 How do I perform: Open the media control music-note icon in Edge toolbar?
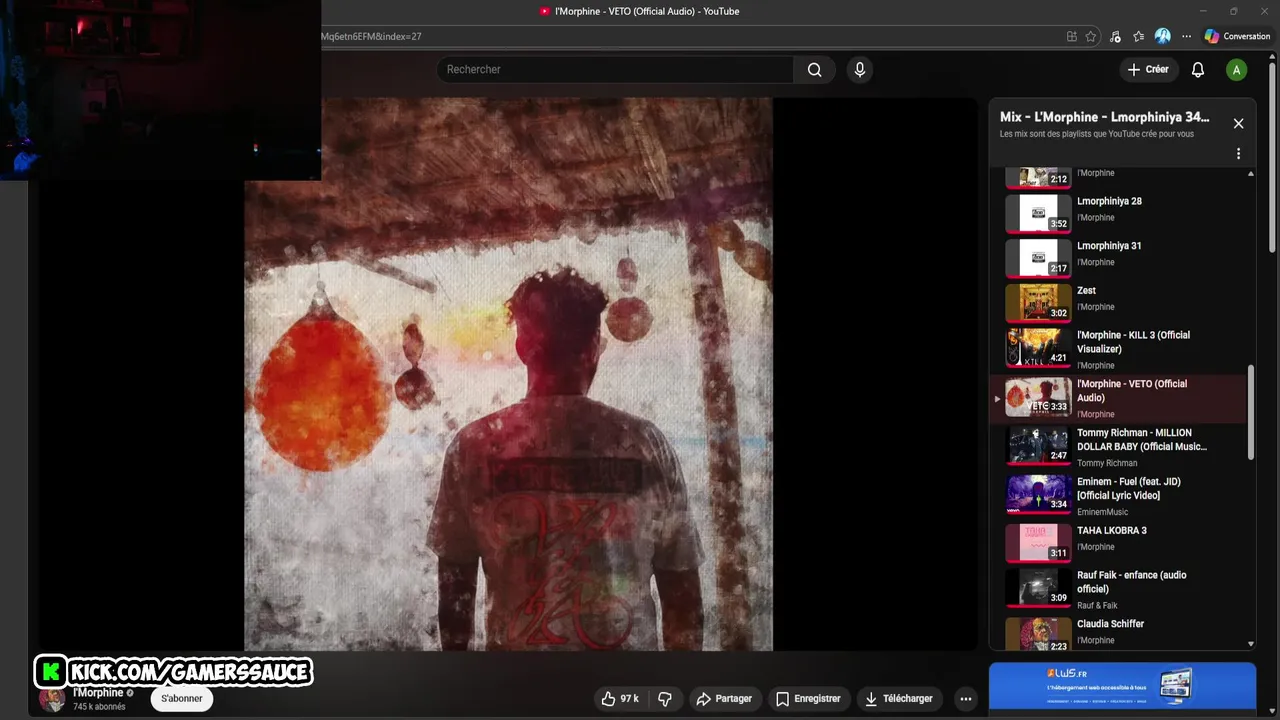coord(1115,36)
